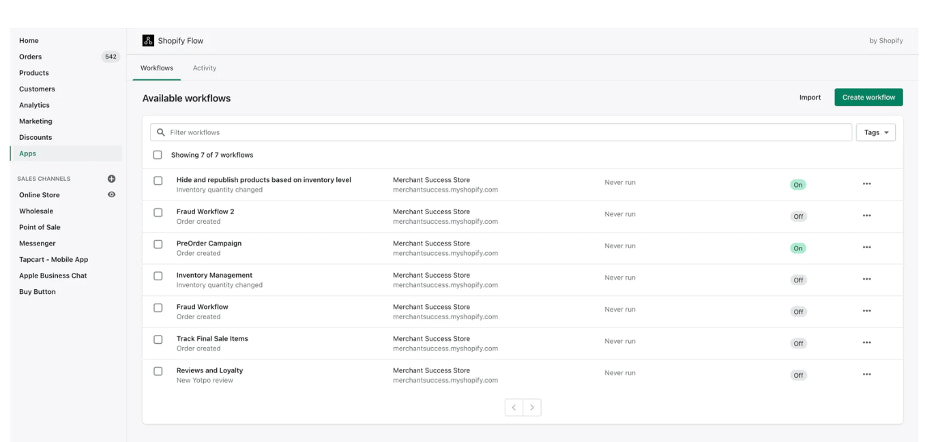Open Orders in the sidebar
Image resolution: width=925 pixels, height=442 pixels.
(x=31, y=57)
